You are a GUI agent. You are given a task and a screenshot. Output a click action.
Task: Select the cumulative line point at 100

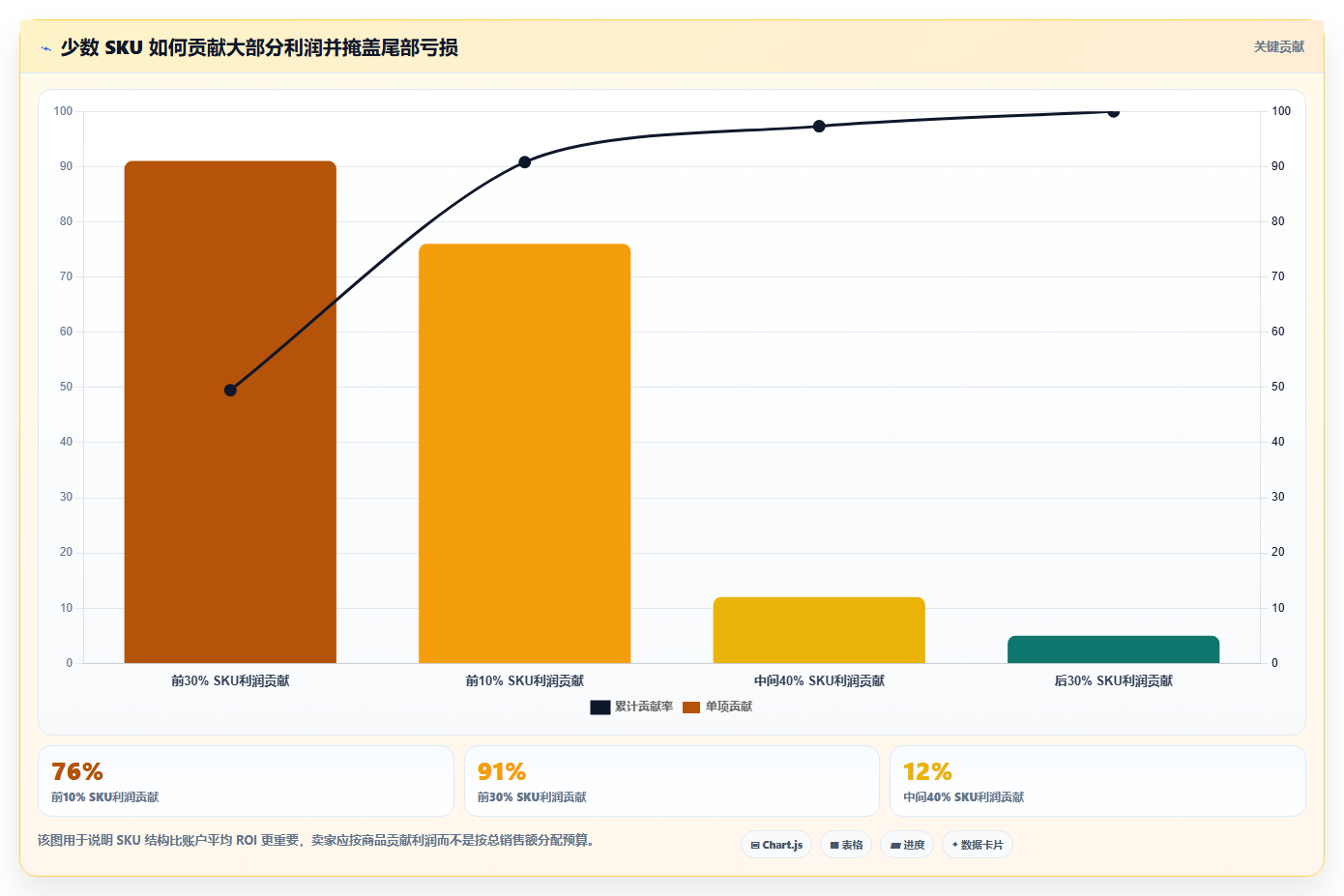[x=1113, y=112]
